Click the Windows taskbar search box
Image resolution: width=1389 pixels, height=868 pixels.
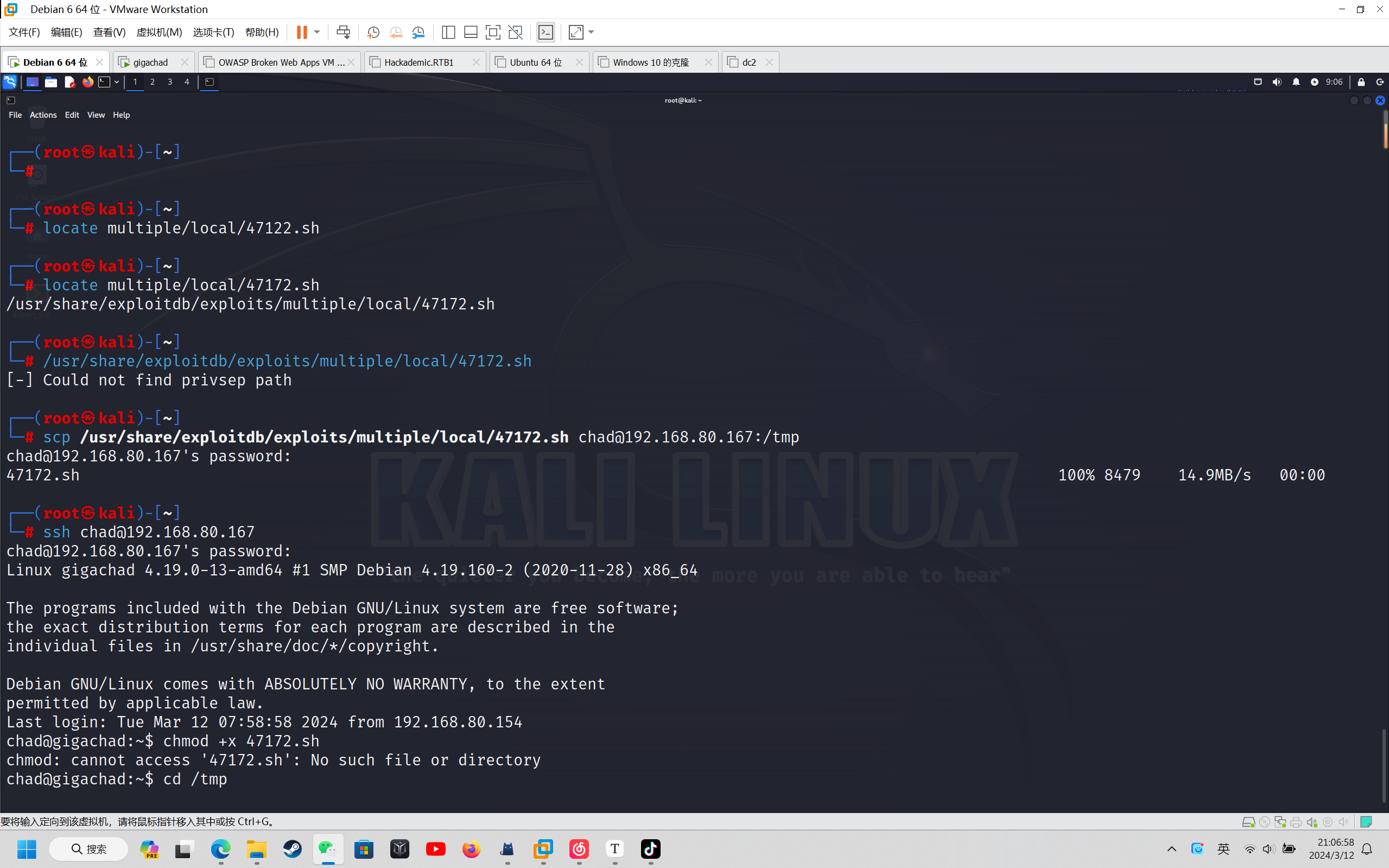click(88, 849)
